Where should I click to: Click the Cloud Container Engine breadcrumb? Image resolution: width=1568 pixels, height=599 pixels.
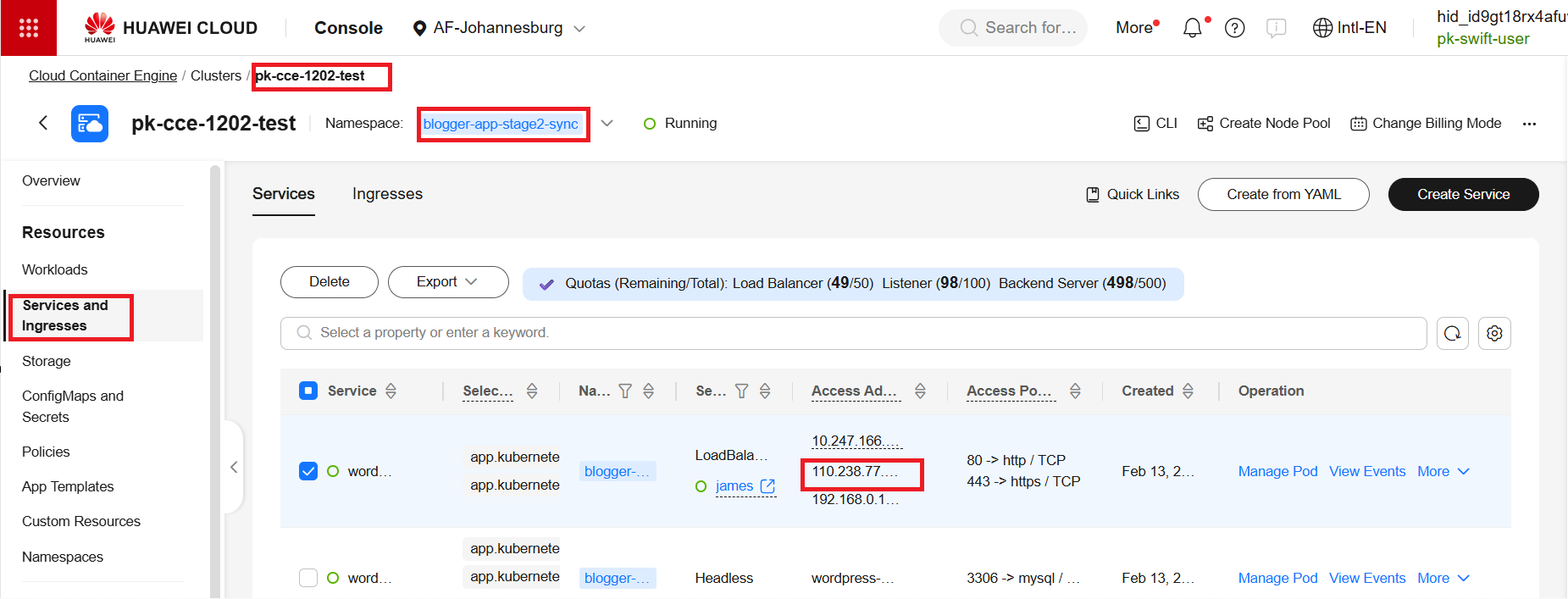[x=103, y=75]
